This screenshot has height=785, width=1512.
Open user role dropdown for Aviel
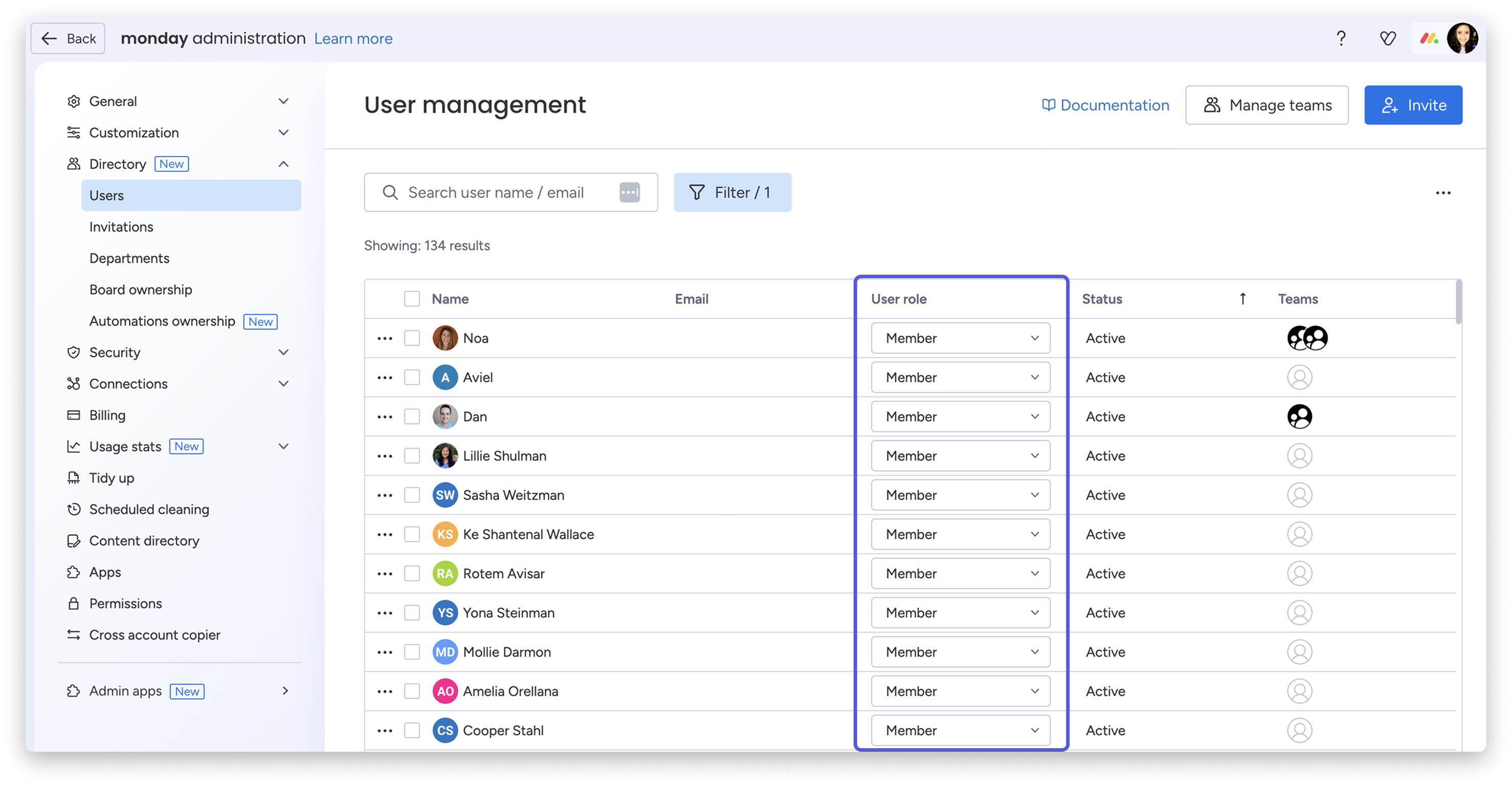[x=960, y=378]
